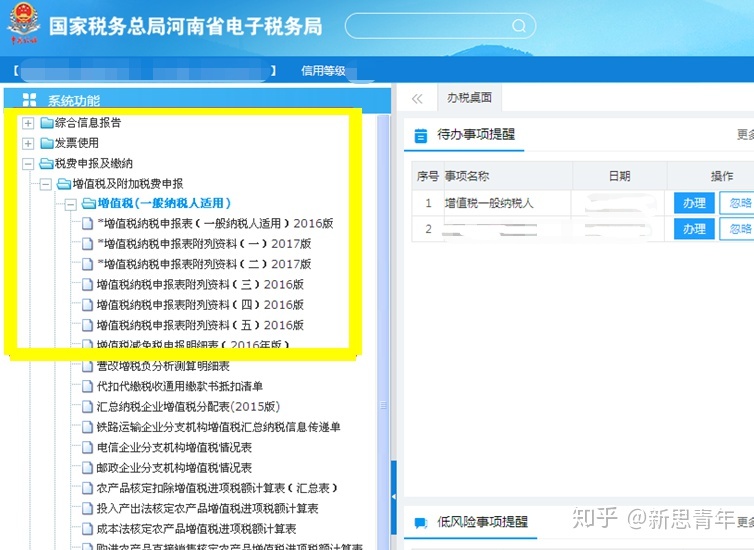The width and height of the screenshot is (754, 550).
Task: Collapse panel using double-chevron left icon
Action: 417,98
